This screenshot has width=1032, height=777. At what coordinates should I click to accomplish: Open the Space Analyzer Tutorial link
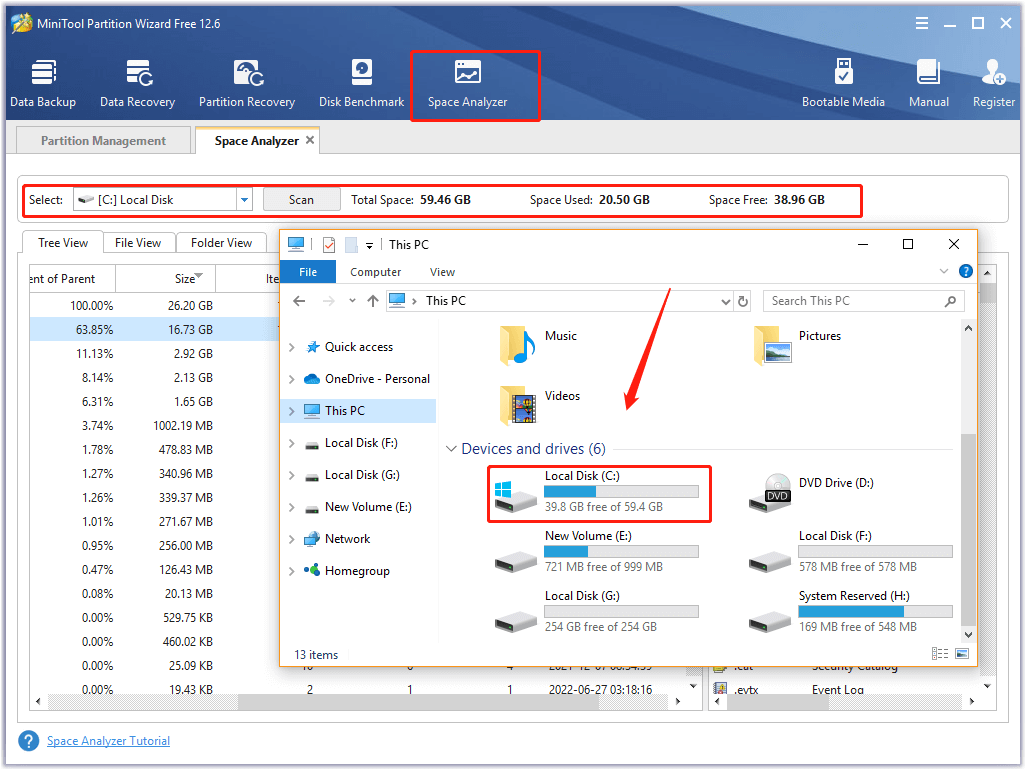click(x=108, y=740)
